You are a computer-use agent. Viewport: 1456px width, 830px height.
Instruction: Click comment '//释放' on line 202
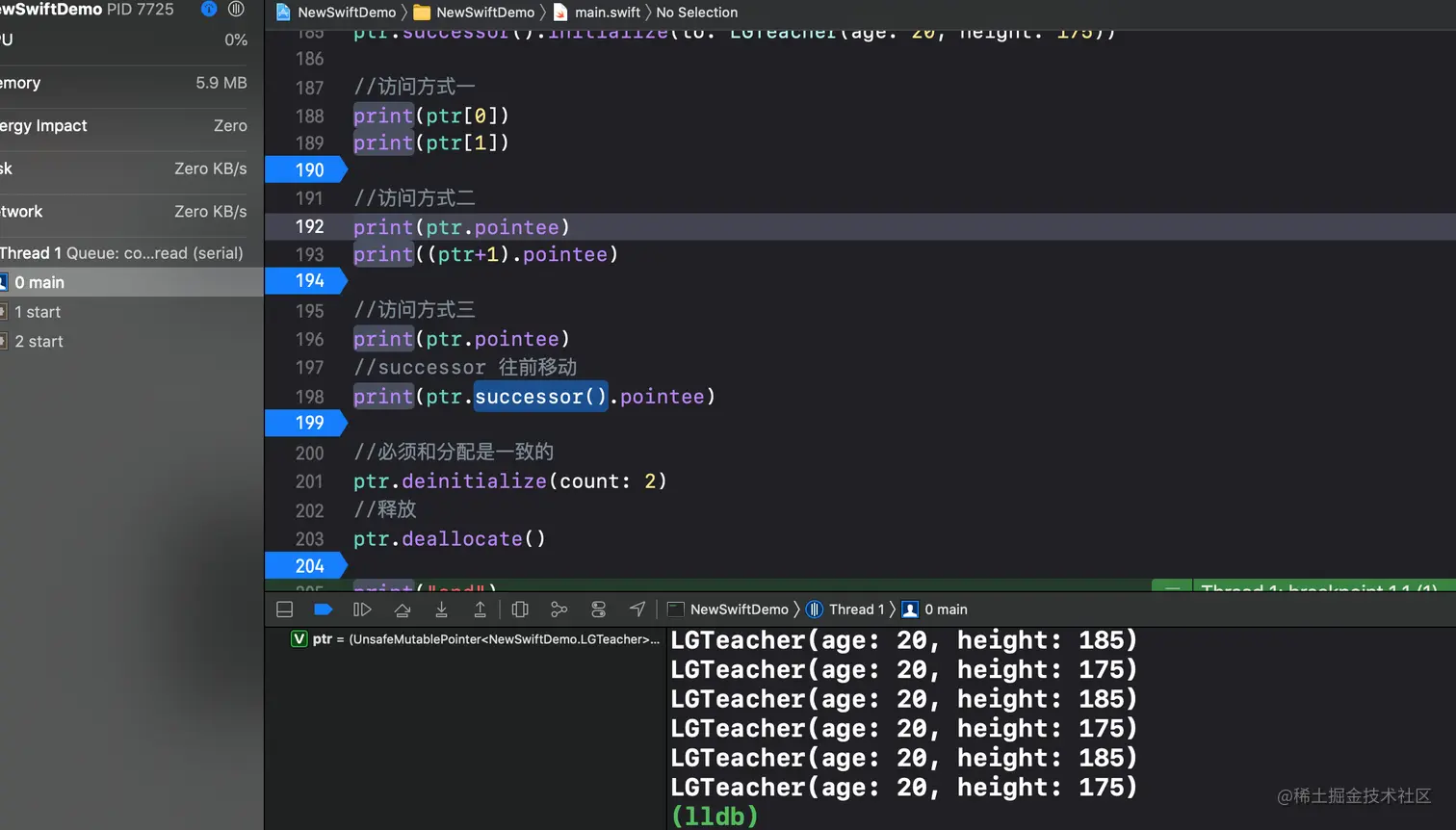(x=384, y=509)
